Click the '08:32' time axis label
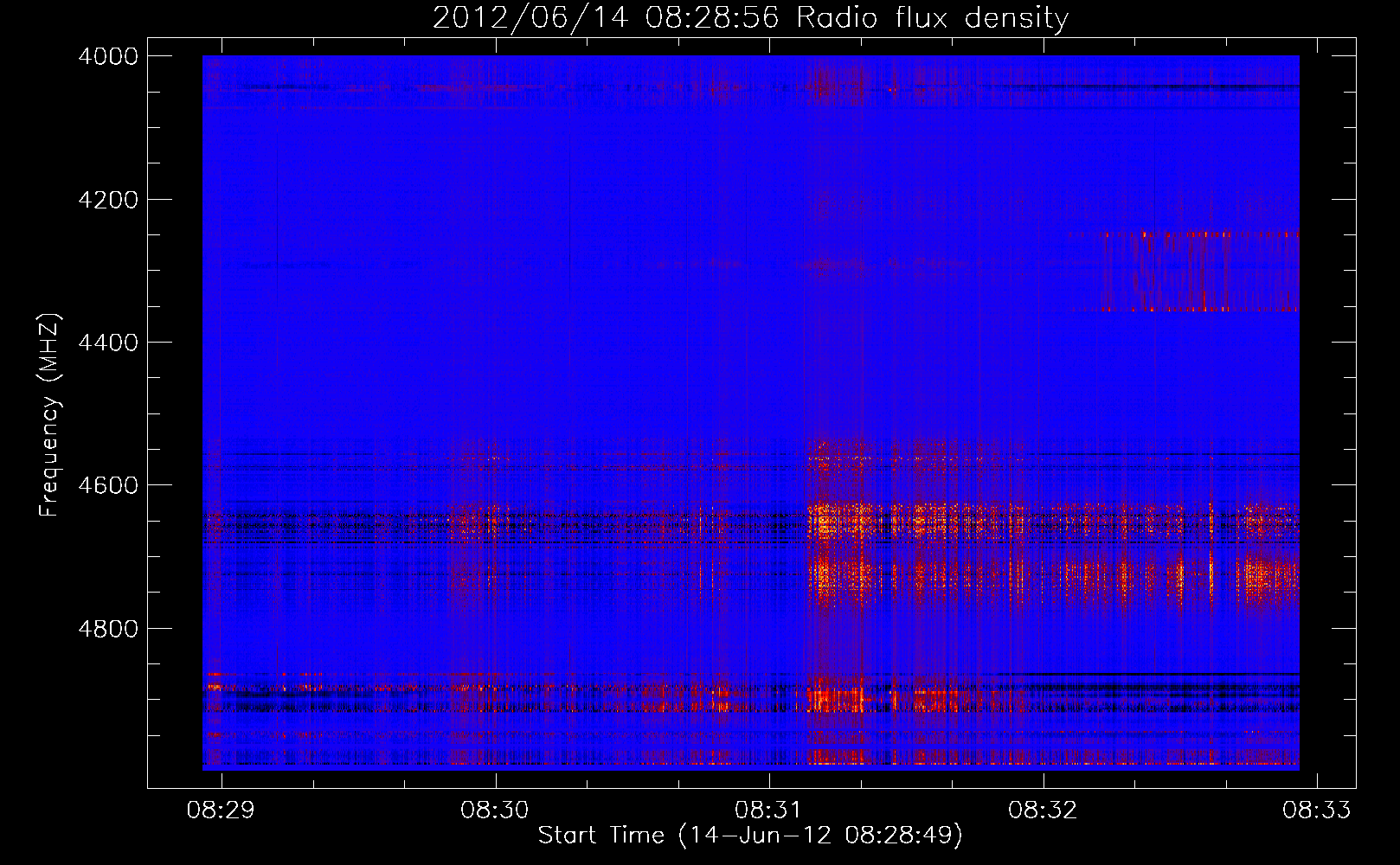 (x=1043, y=811)
